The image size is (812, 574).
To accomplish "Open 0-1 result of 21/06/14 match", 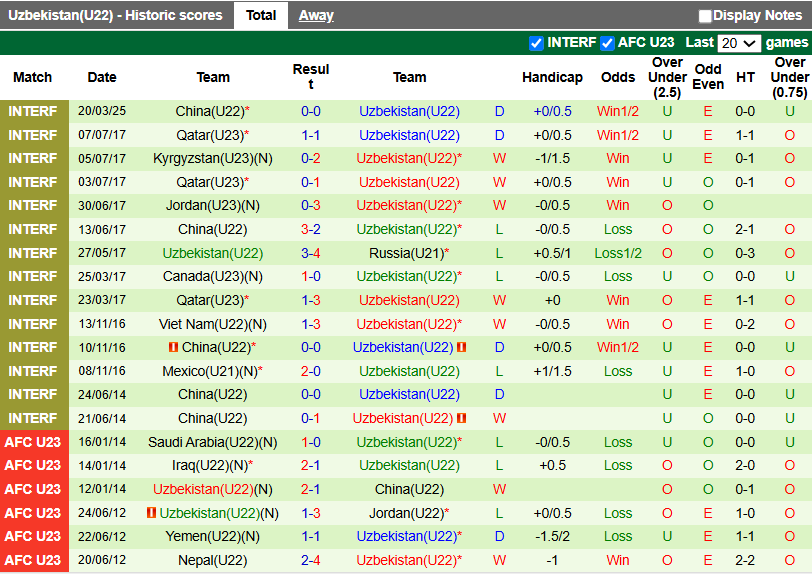I will coord(311,418).
